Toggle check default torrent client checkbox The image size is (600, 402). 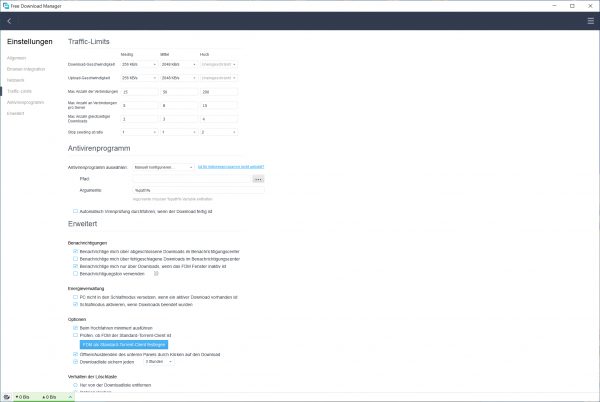[75, 335]
